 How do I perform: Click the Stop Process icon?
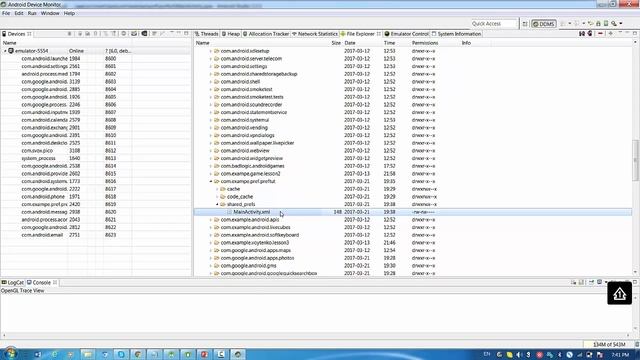click(x=124, y=34)
